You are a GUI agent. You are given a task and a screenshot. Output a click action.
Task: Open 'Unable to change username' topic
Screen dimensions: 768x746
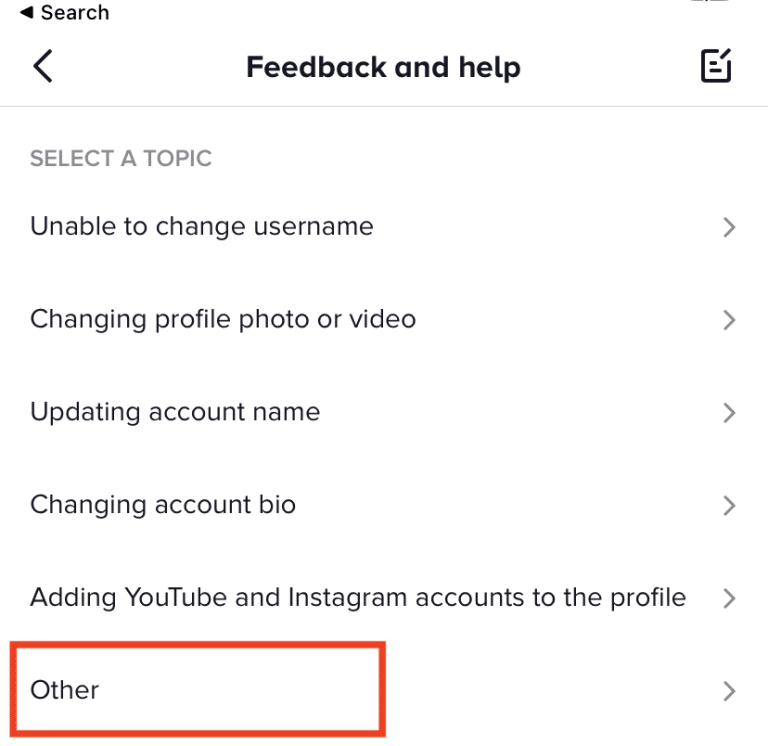click(x=384, y=227)
